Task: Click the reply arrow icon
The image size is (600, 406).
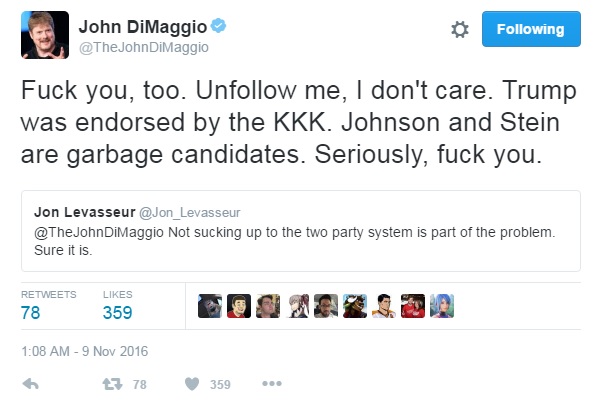Action: pos(31,383)
